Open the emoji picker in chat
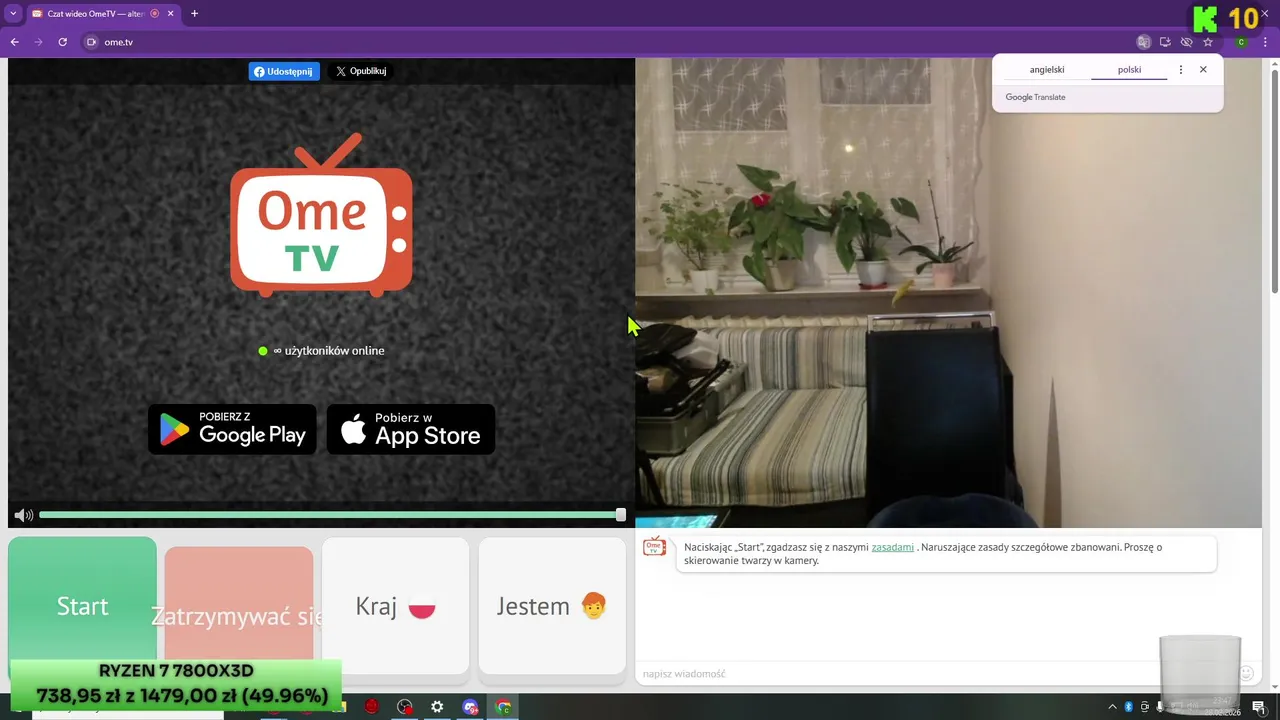 tap(1246, 674)
